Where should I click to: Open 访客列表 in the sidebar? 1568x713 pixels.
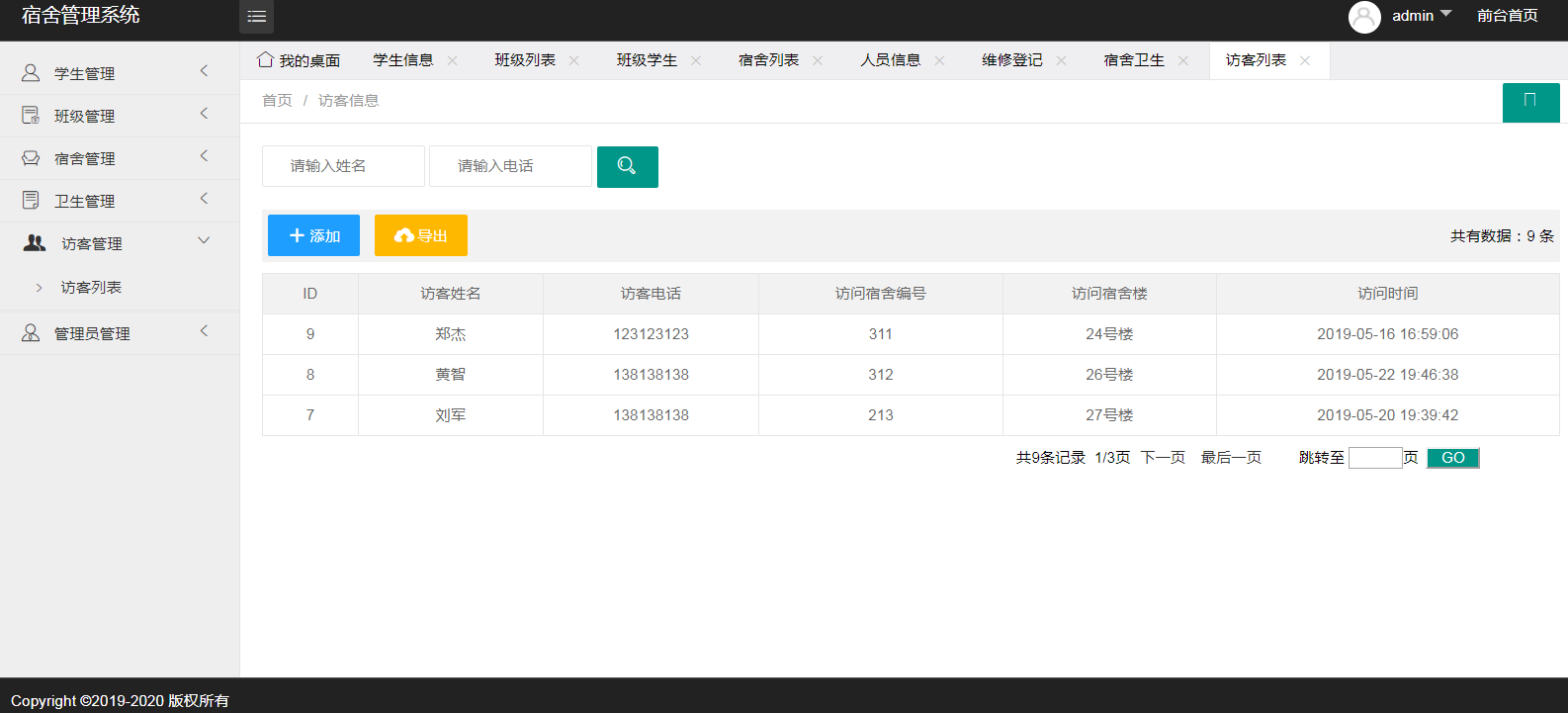point(91,287)
